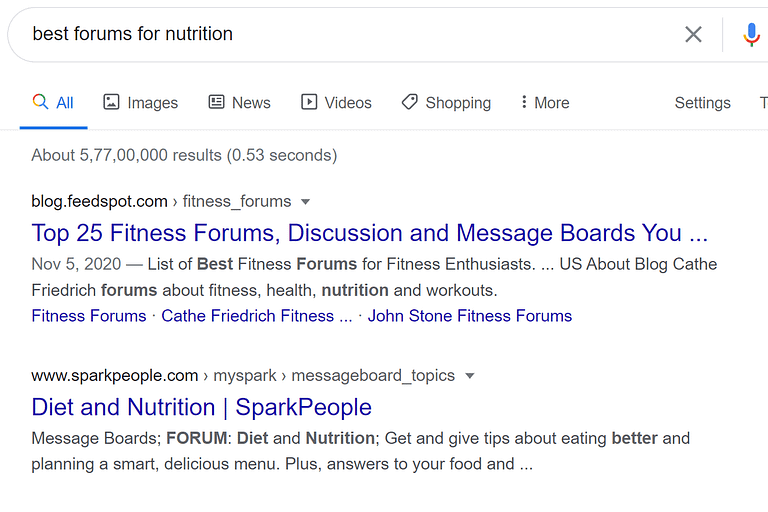Switch to the Images results tab
768x512 pixels.
click(x=141, y=102)
